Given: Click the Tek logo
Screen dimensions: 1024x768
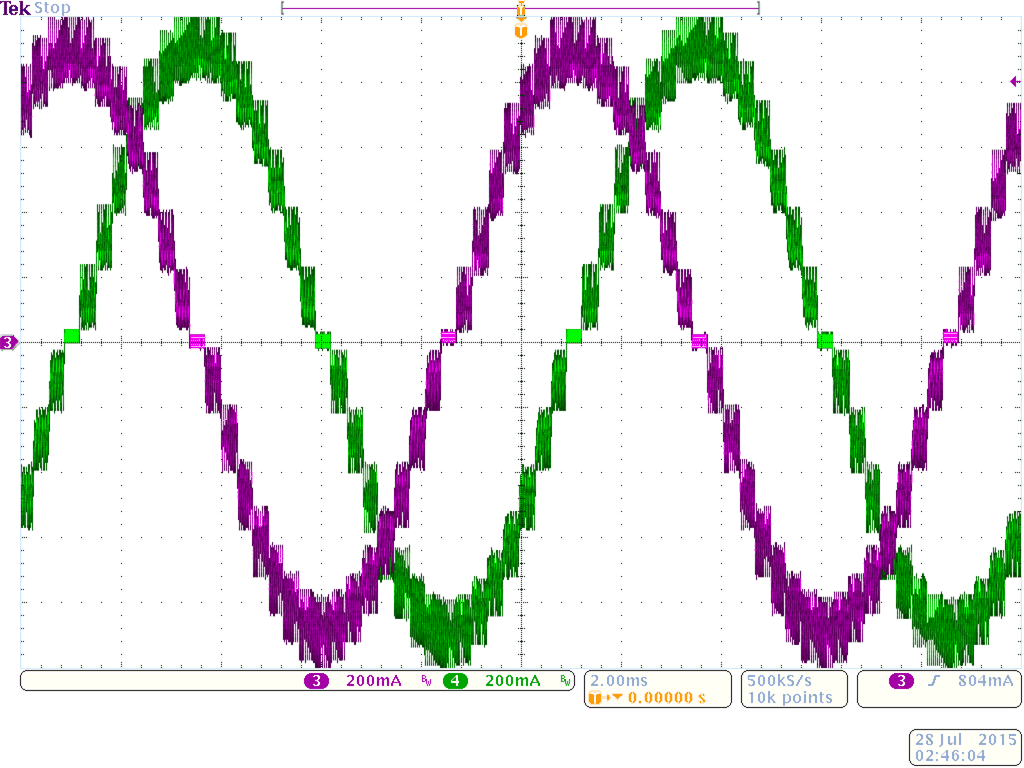Looking at the screenshot, I should [14, 8].
